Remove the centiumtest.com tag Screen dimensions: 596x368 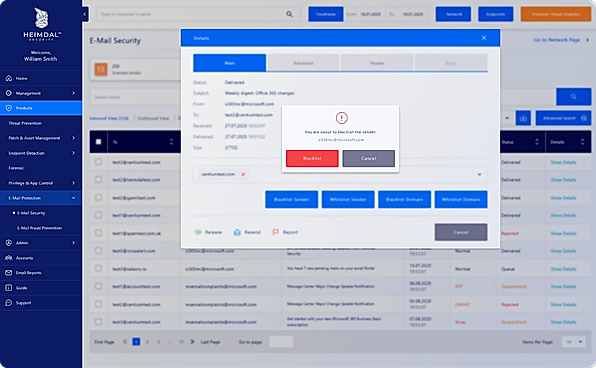(x=243, y=174)
